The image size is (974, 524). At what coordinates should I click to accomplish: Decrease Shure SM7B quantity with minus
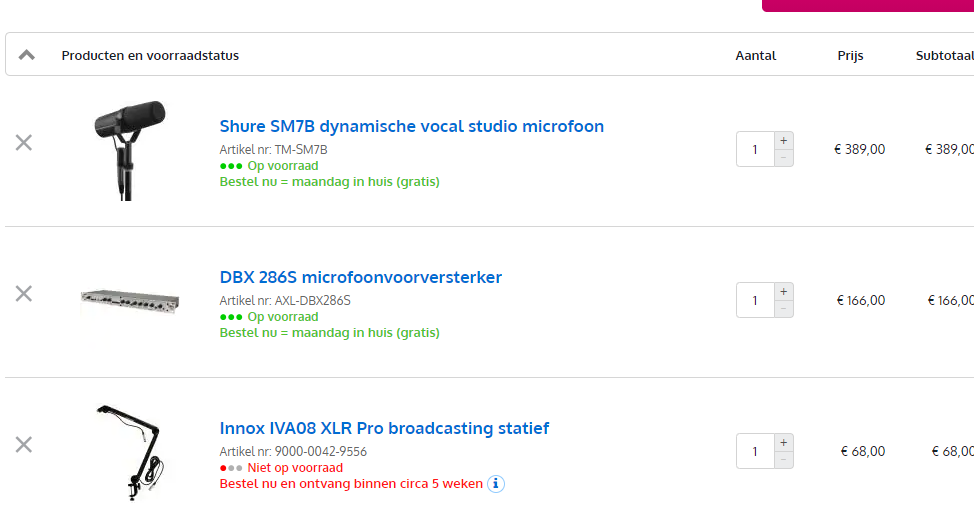783,158
